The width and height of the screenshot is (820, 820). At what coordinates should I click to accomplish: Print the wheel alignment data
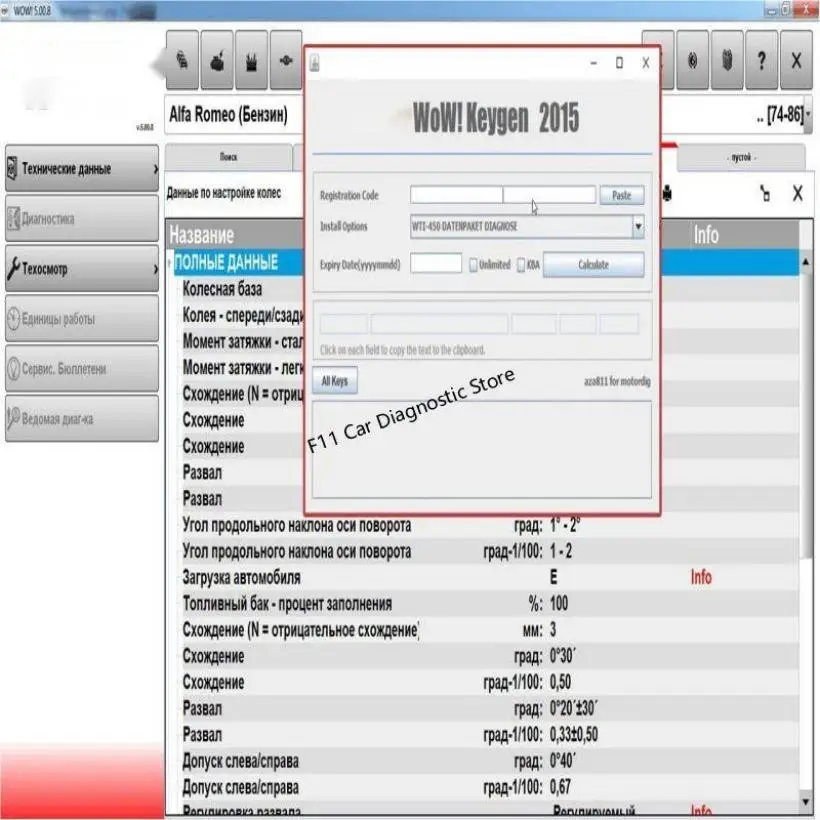tap(667, 194)
